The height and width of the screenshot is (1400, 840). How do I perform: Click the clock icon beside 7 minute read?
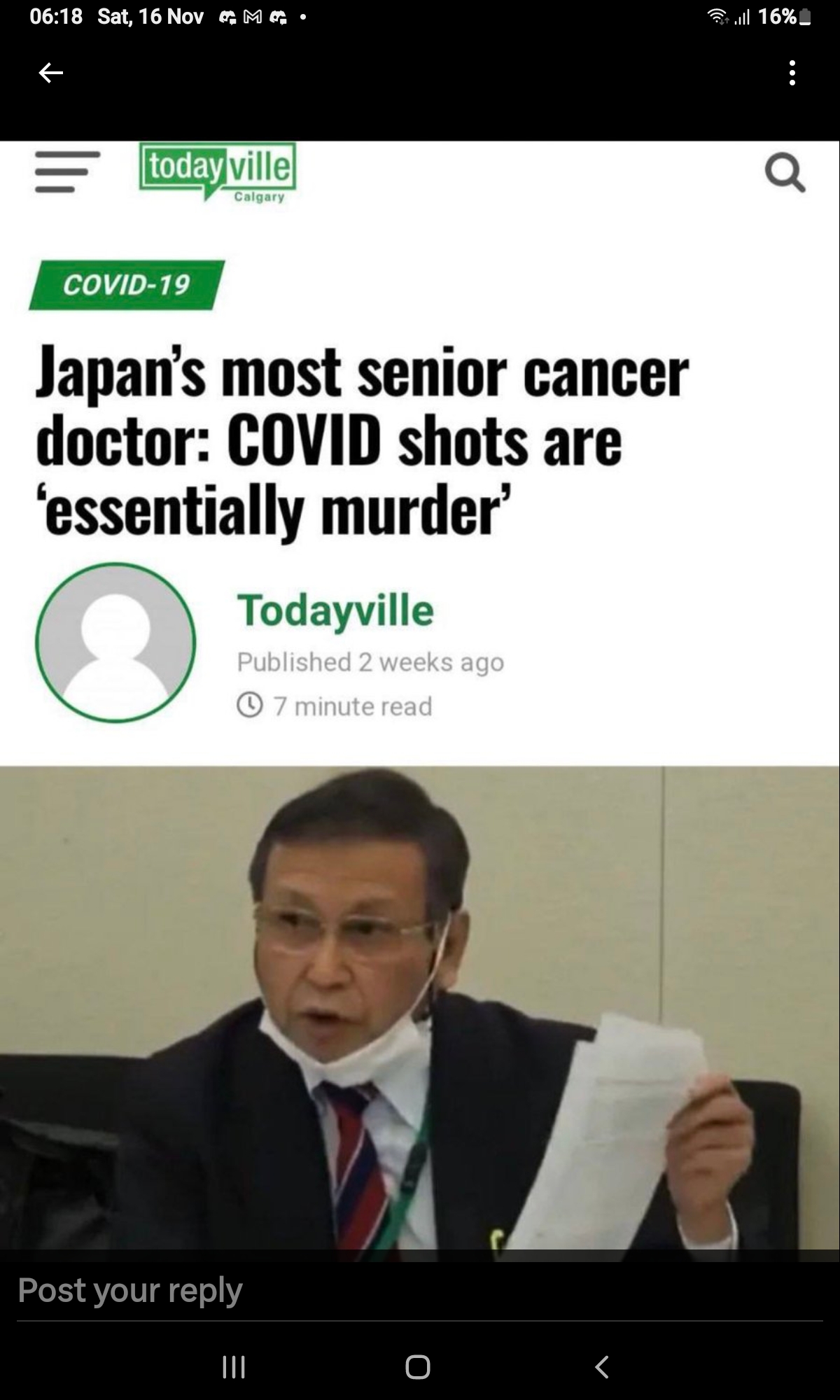[x=250, y=706]
